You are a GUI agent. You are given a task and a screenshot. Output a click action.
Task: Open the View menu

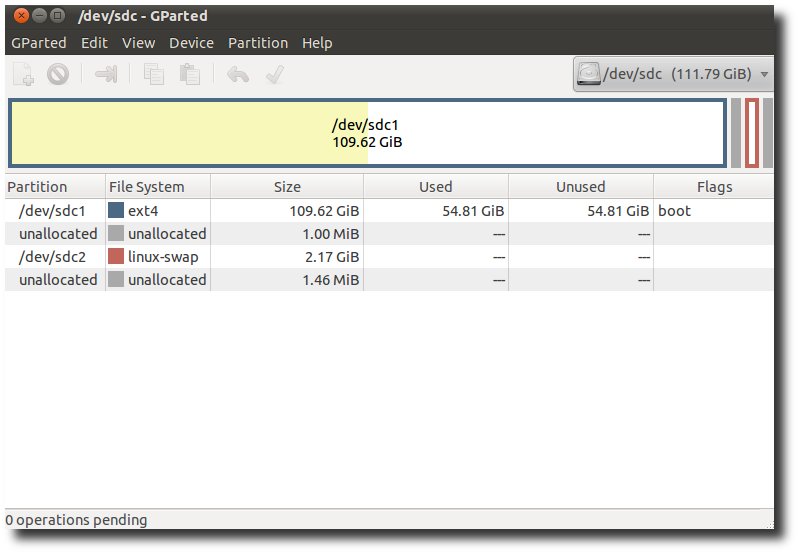click(139, 43)
